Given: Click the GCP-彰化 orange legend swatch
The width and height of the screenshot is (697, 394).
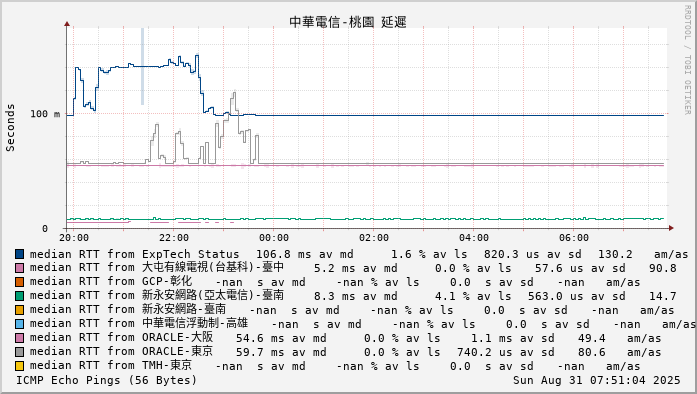Looking at the screenshot, I should coord(20,282).
